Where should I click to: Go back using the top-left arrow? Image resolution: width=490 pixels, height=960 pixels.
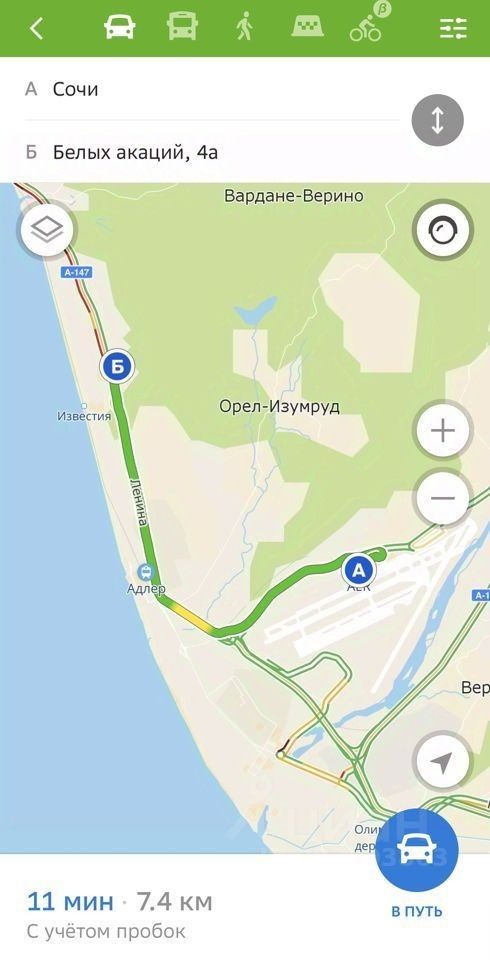point(37,28)
